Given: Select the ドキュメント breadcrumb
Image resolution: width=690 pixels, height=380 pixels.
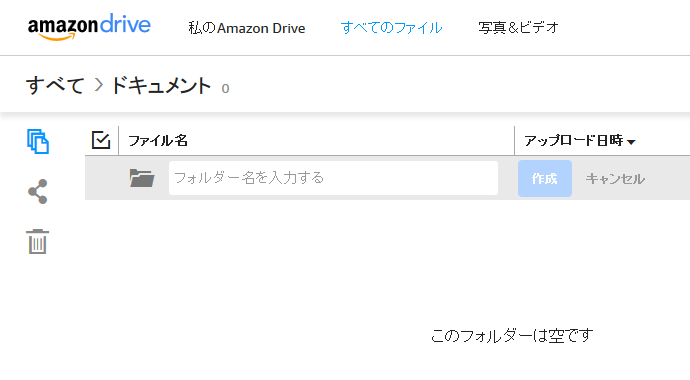Looking at the screenshot, I should click(x=161, y=85).
